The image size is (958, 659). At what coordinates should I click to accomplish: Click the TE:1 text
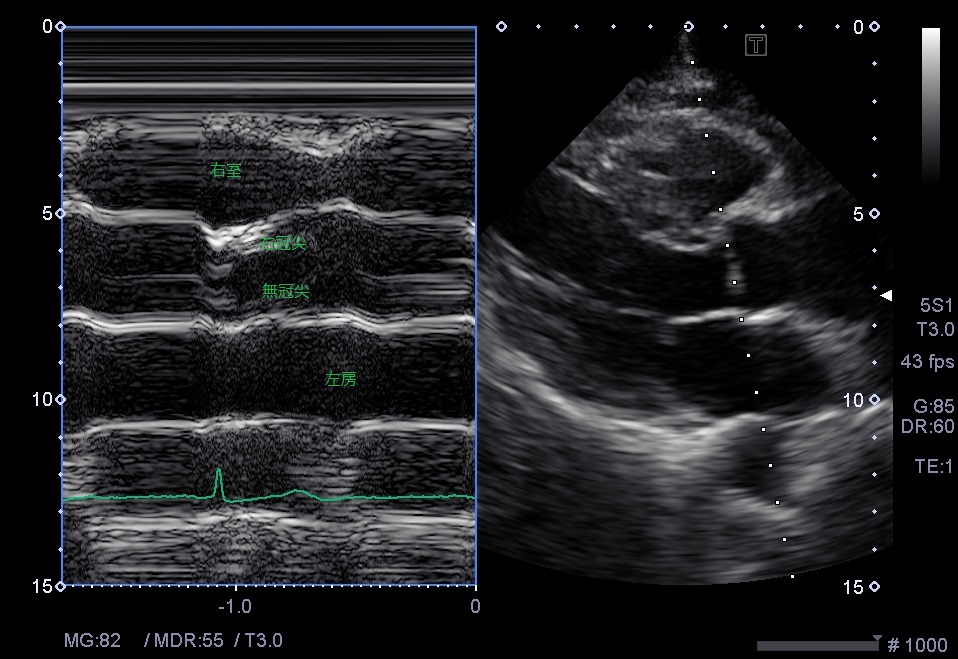click(x=934, y=467)
